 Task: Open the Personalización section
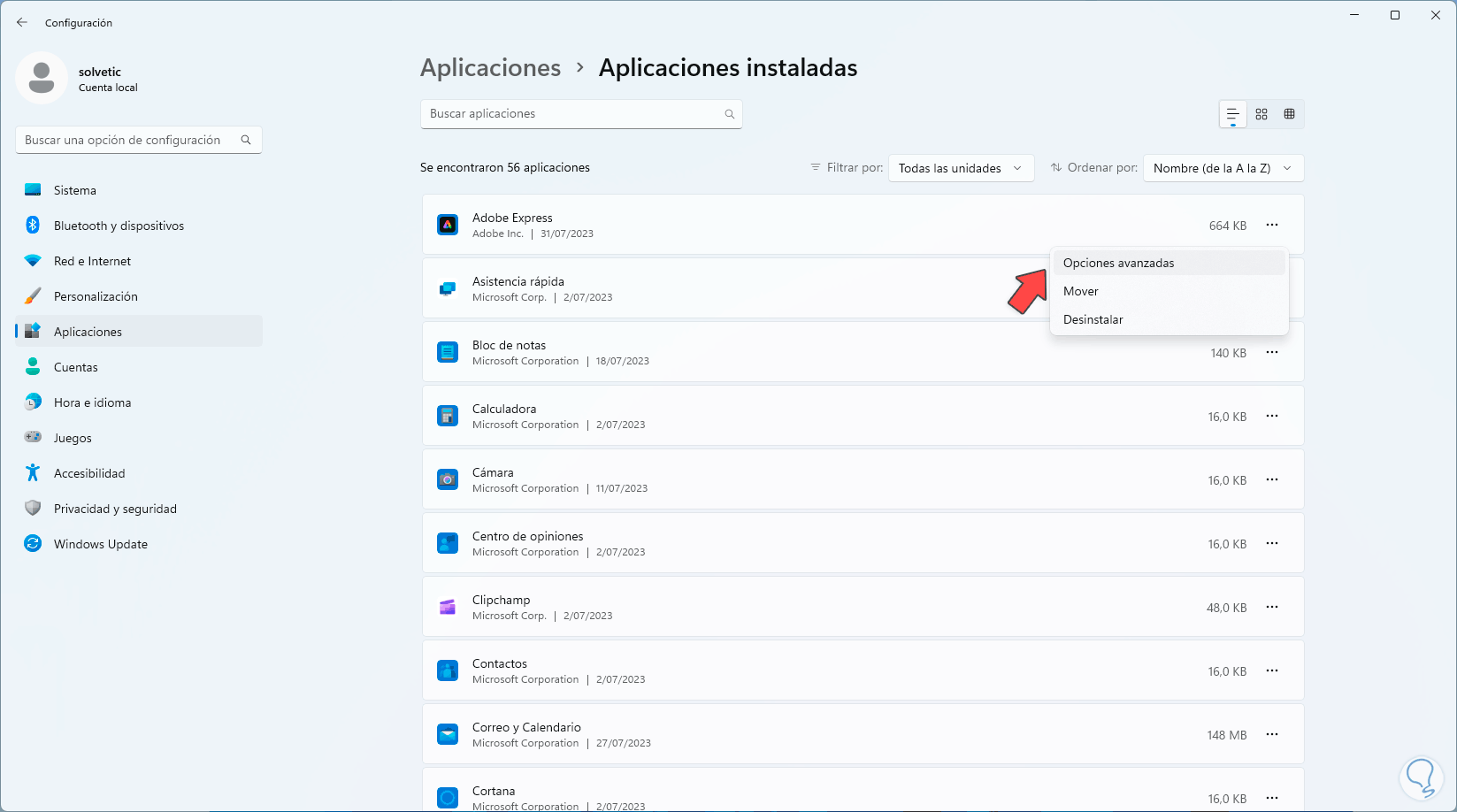139,296
